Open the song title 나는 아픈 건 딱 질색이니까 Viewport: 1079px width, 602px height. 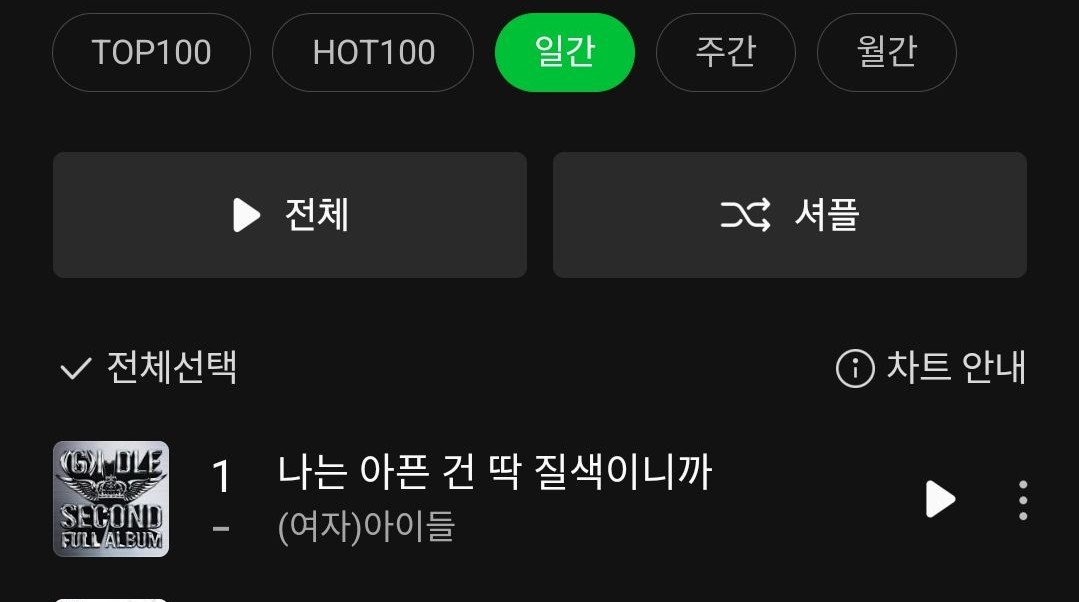[495, 473]
